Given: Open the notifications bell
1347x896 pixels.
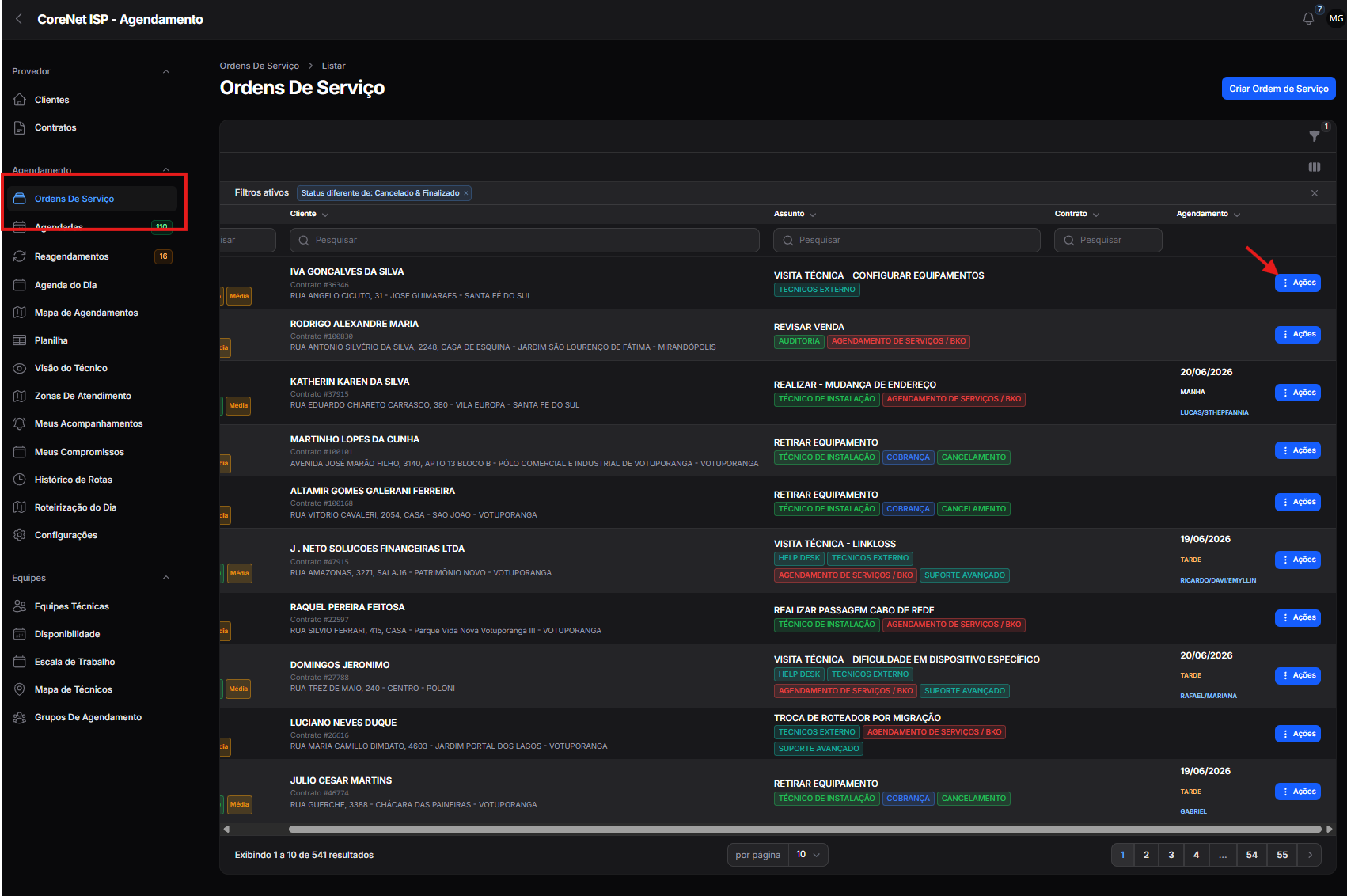Looking at the screenshot, I should click(1308, 19).
